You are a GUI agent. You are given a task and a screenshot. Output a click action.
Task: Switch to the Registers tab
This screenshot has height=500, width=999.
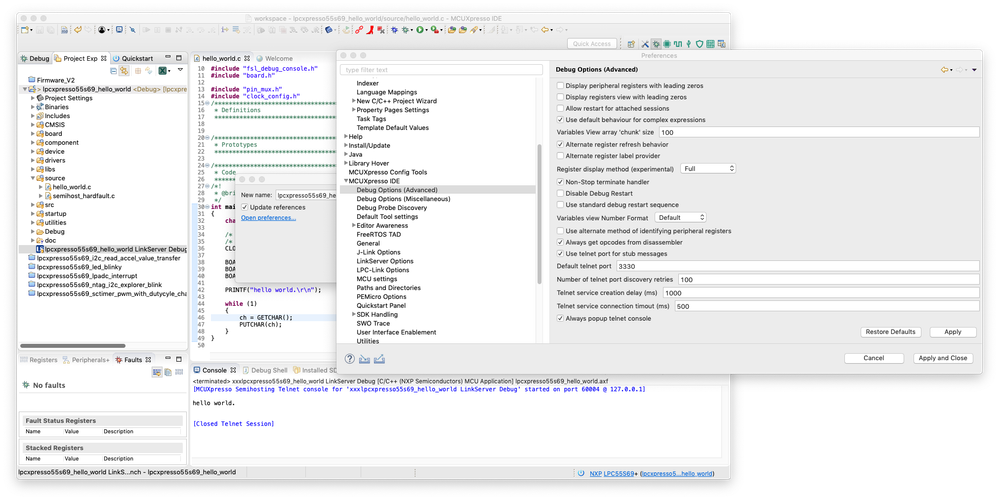click(39, 360)
